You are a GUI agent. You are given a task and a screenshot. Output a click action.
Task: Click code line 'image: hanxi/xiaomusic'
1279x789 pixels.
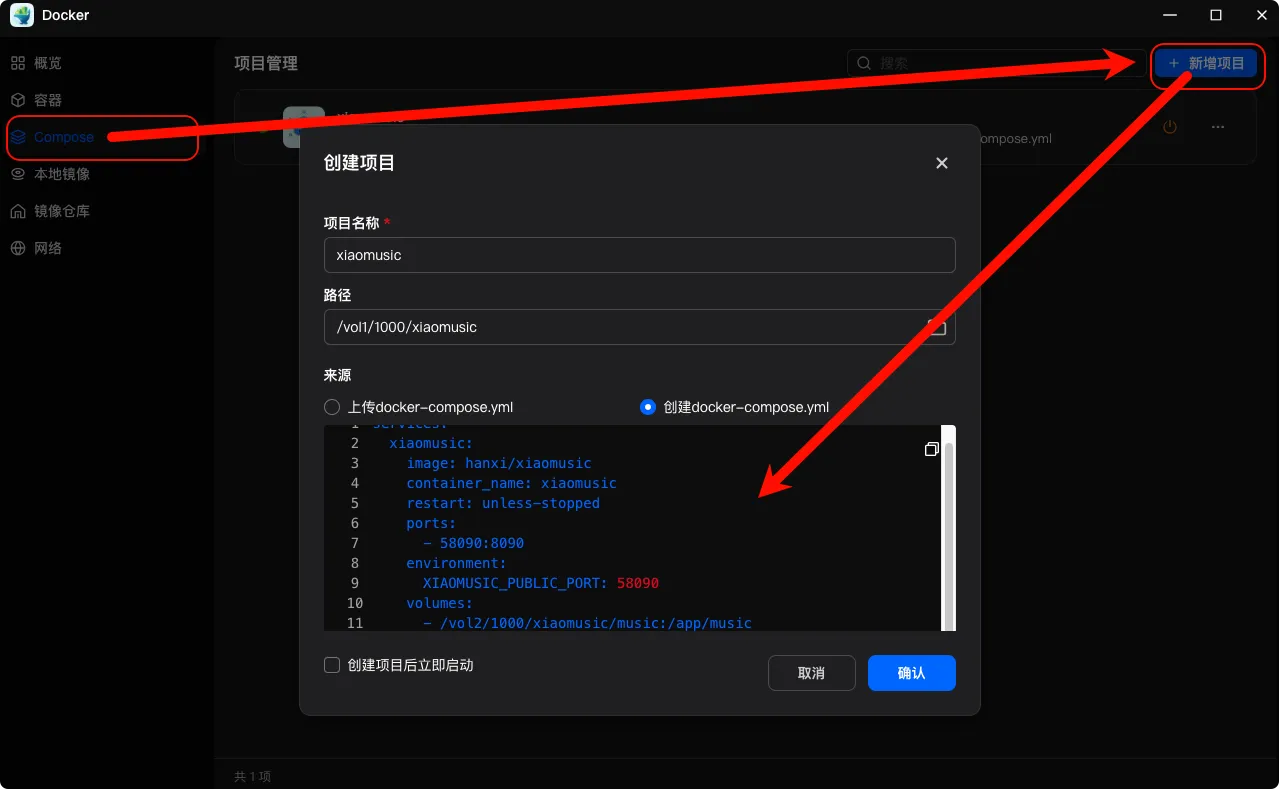tap(498, 463)
